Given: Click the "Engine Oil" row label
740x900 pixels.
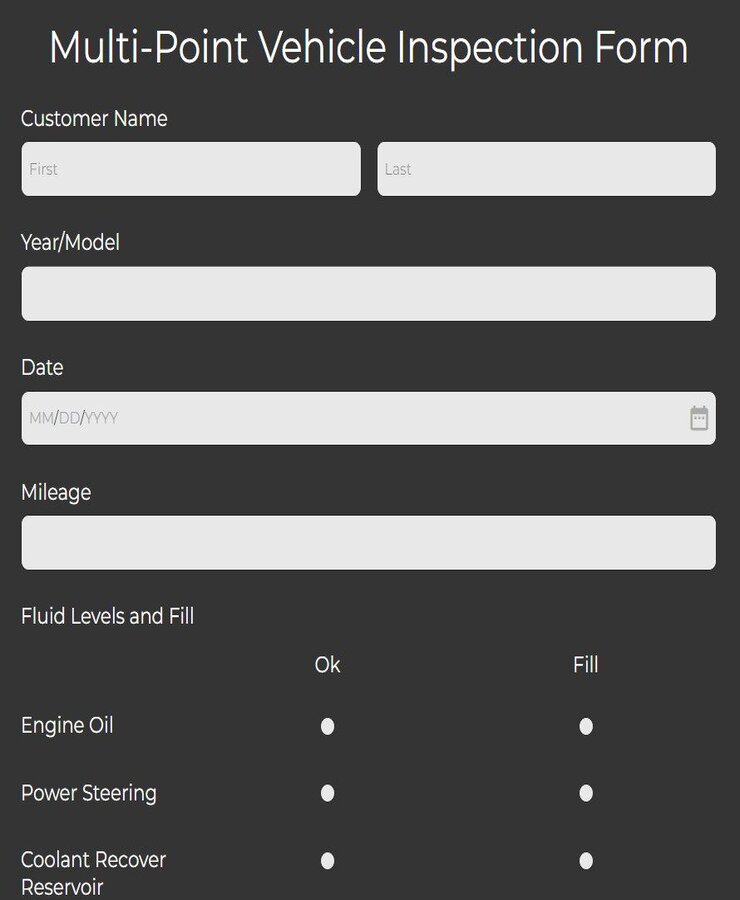Looking at the screenshot, I should (67, 726).
